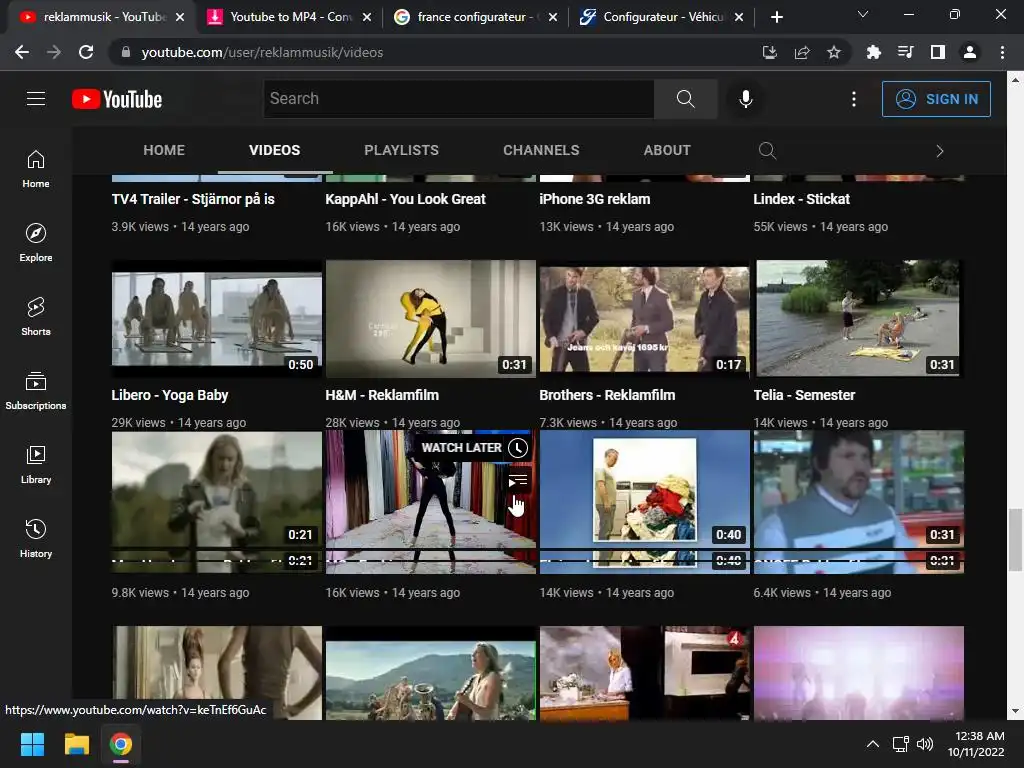This screenshot has height=768, width=1024.
Task: Share this page via the share icon
Action: tap(802, 52)
